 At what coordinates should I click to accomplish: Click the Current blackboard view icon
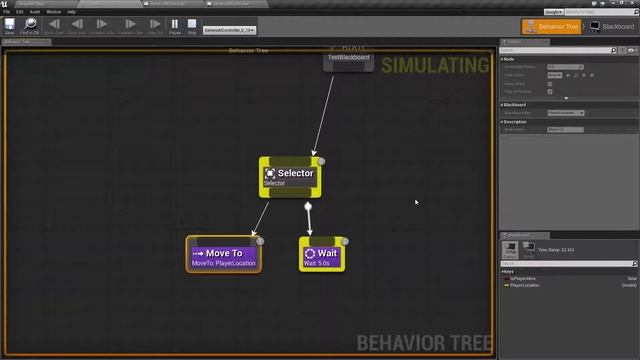click(510, 250)
